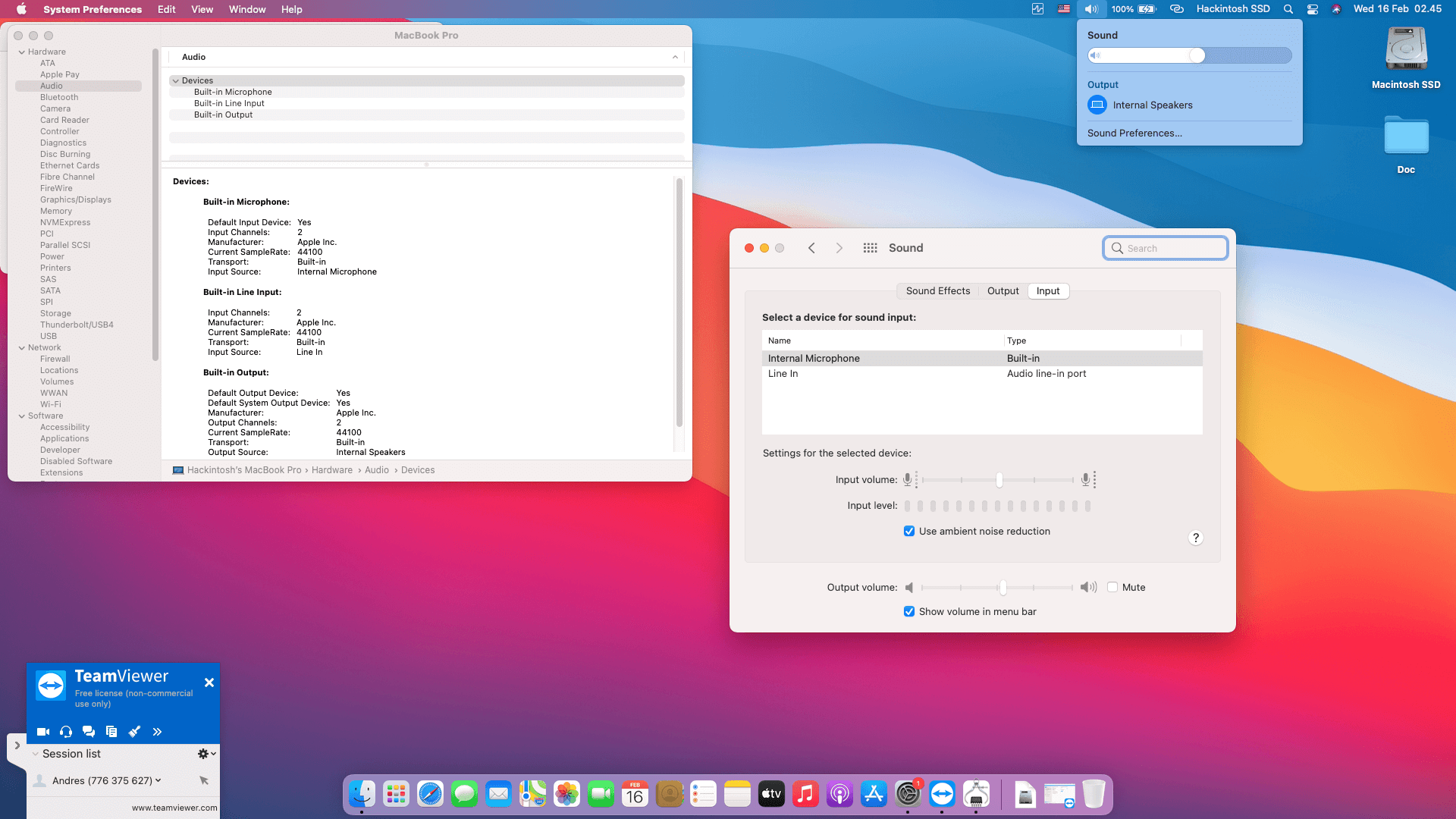Expand the Andres session dropdown
The image size is (1456, 819).
(x=158, y=780)
